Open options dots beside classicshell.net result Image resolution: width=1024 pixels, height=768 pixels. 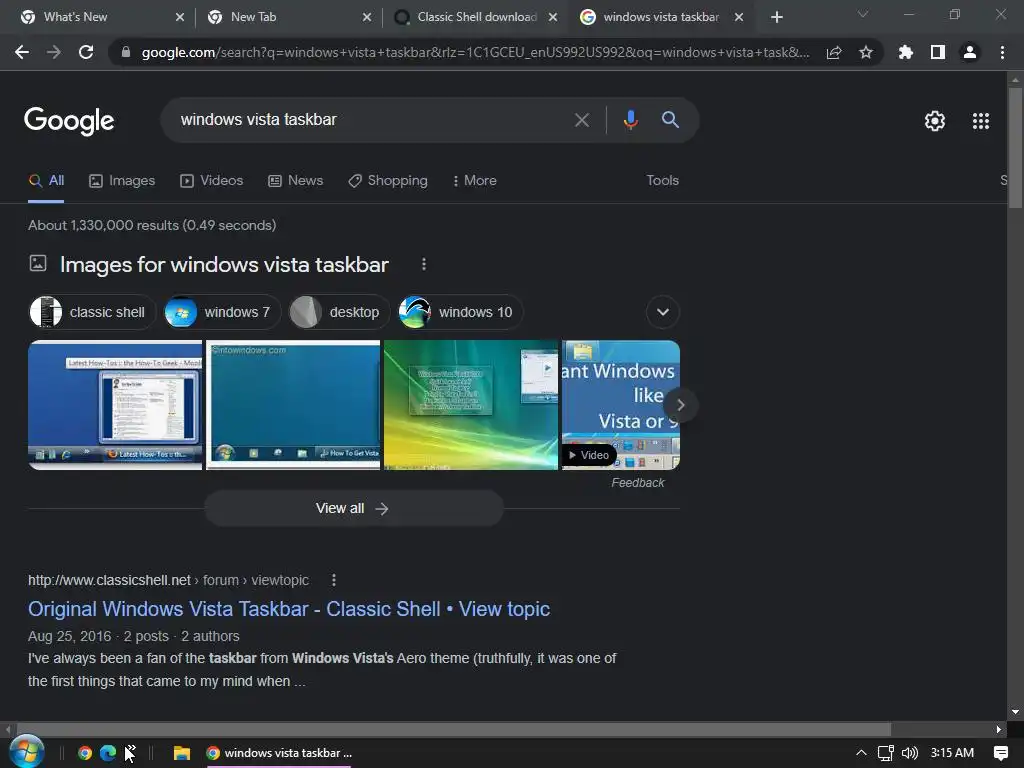tap(334, 580)
